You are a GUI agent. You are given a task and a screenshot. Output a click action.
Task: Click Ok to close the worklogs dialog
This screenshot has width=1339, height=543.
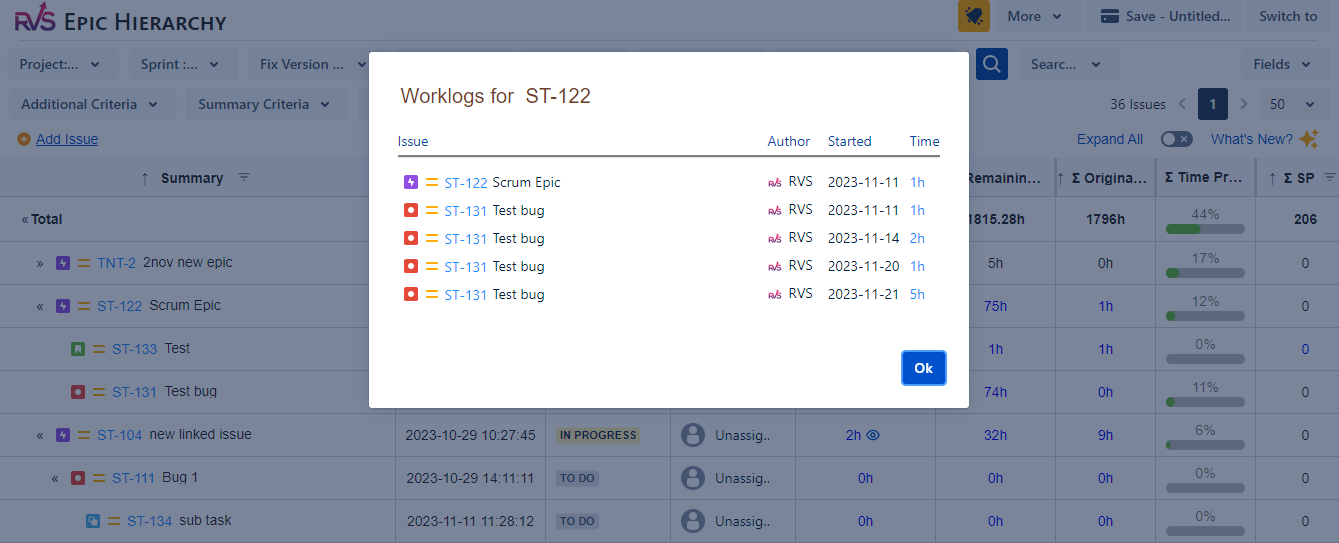tap(923, 368)
